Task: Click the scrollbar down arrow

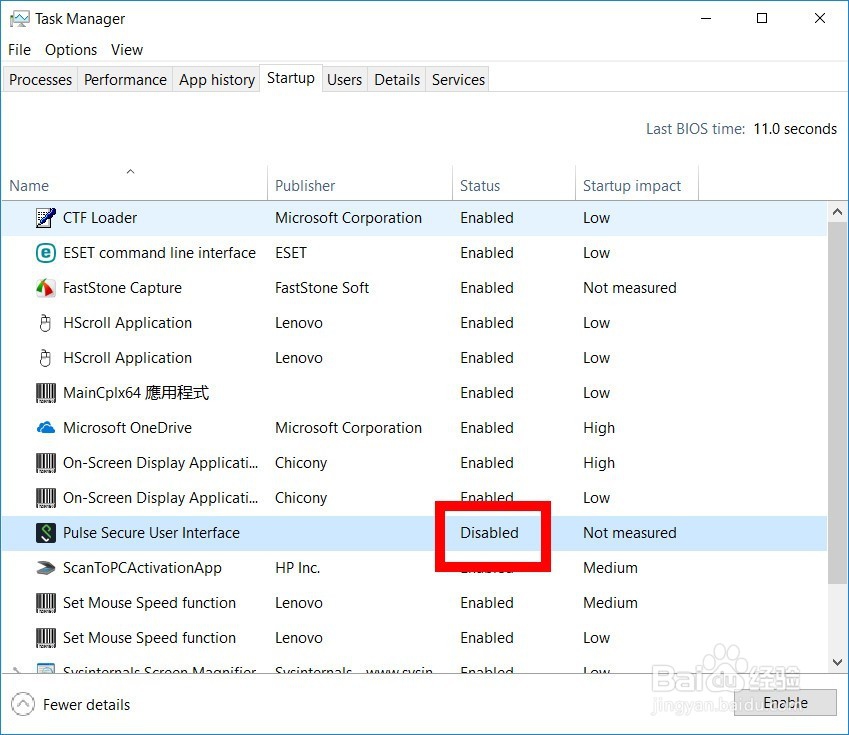Action: pos(837,662)
